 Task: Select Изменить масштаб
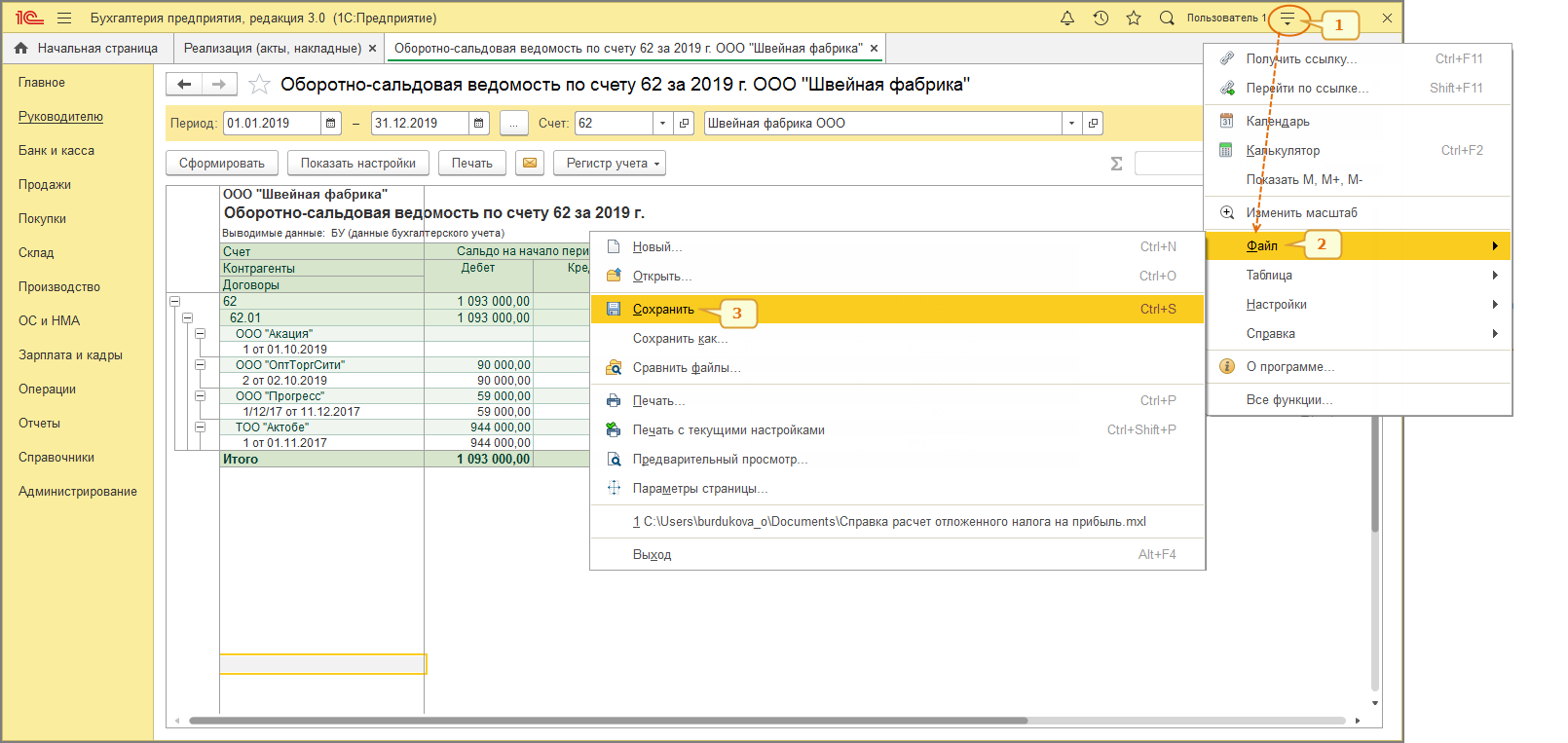coord(1359,212)
